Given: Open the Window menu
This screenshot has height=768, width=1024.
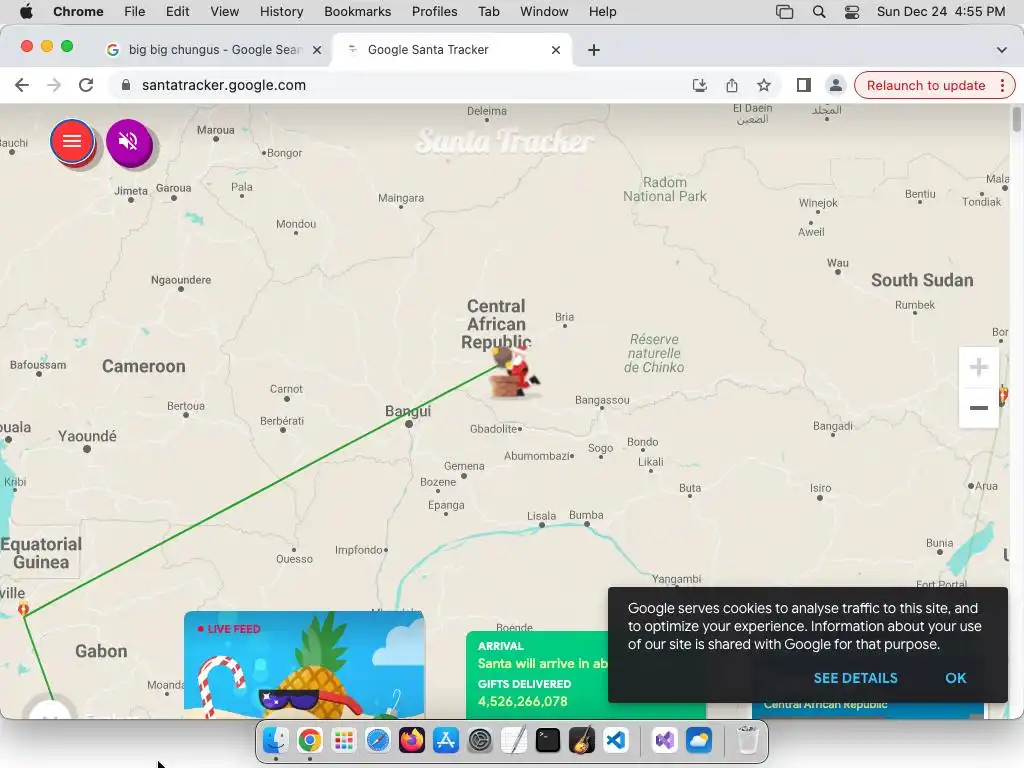Looking at the screenshot, I should point(544,11).
